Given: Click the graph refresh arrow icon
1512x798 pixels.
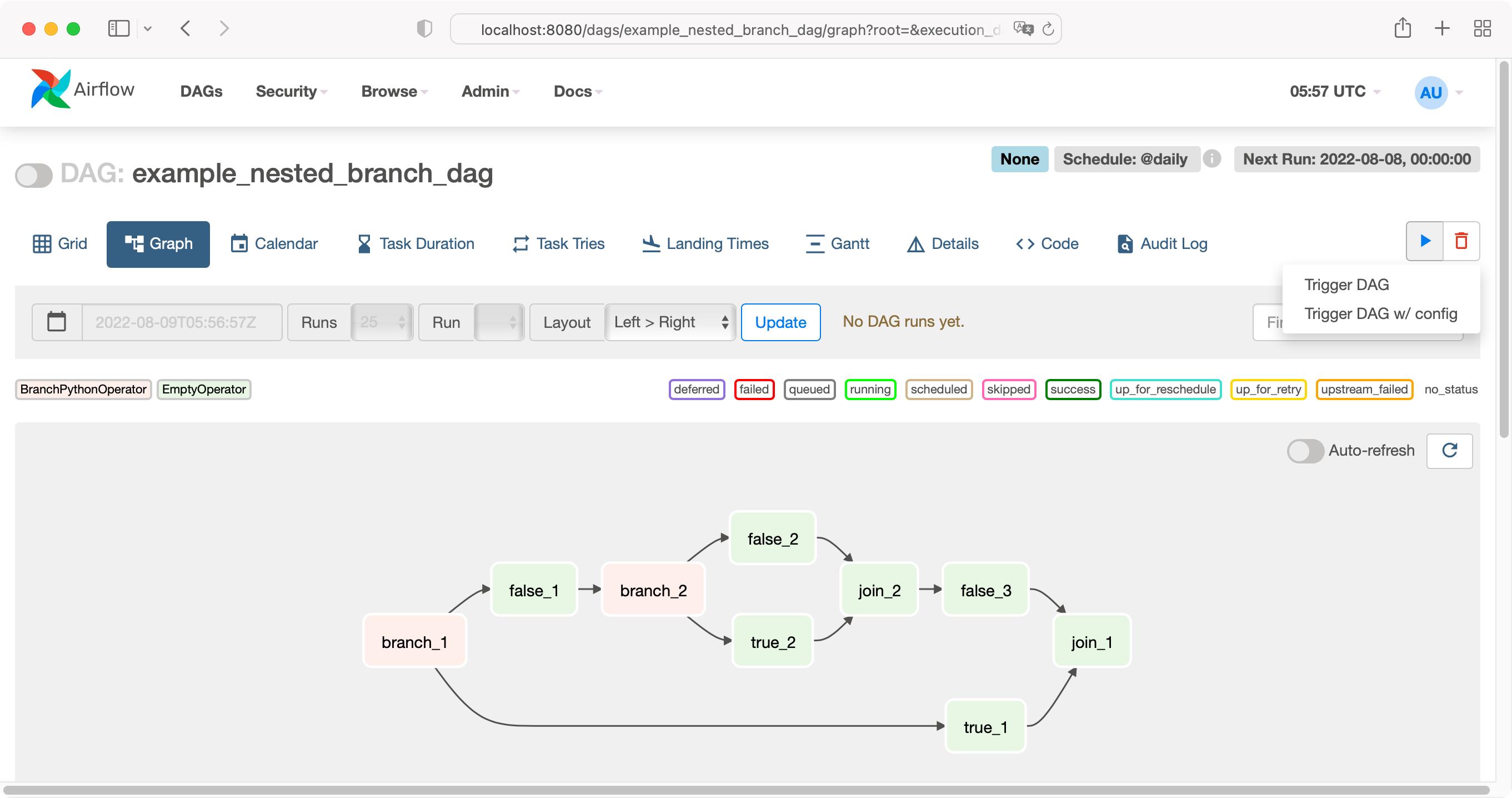Looking at the screenshot, I should coord(1449,450).
